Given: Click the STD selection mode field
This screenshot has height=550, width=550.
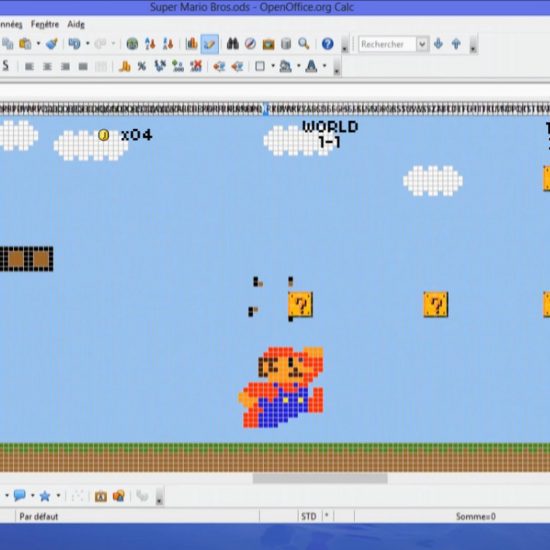Looking at the screenshot, I should (308, 516).
